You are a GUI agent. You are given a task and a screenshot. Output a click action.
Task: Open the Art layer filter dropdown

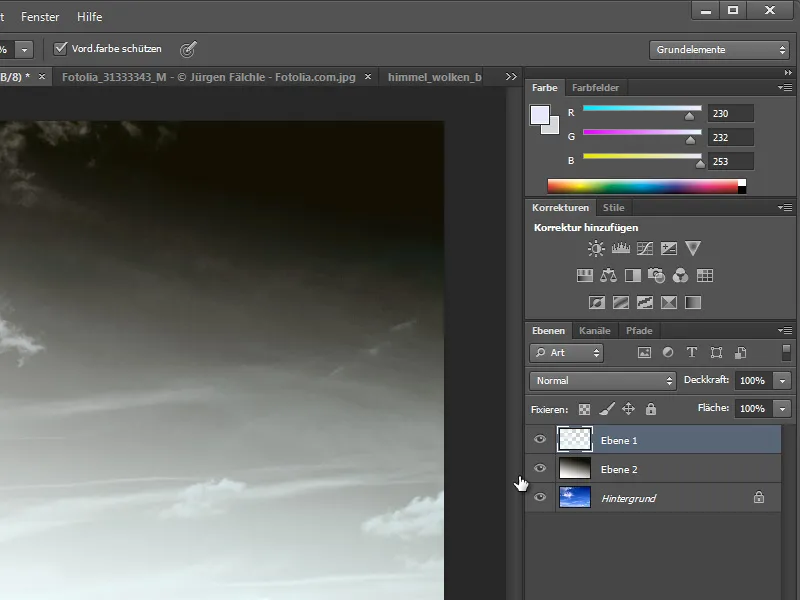coord(567,353)
